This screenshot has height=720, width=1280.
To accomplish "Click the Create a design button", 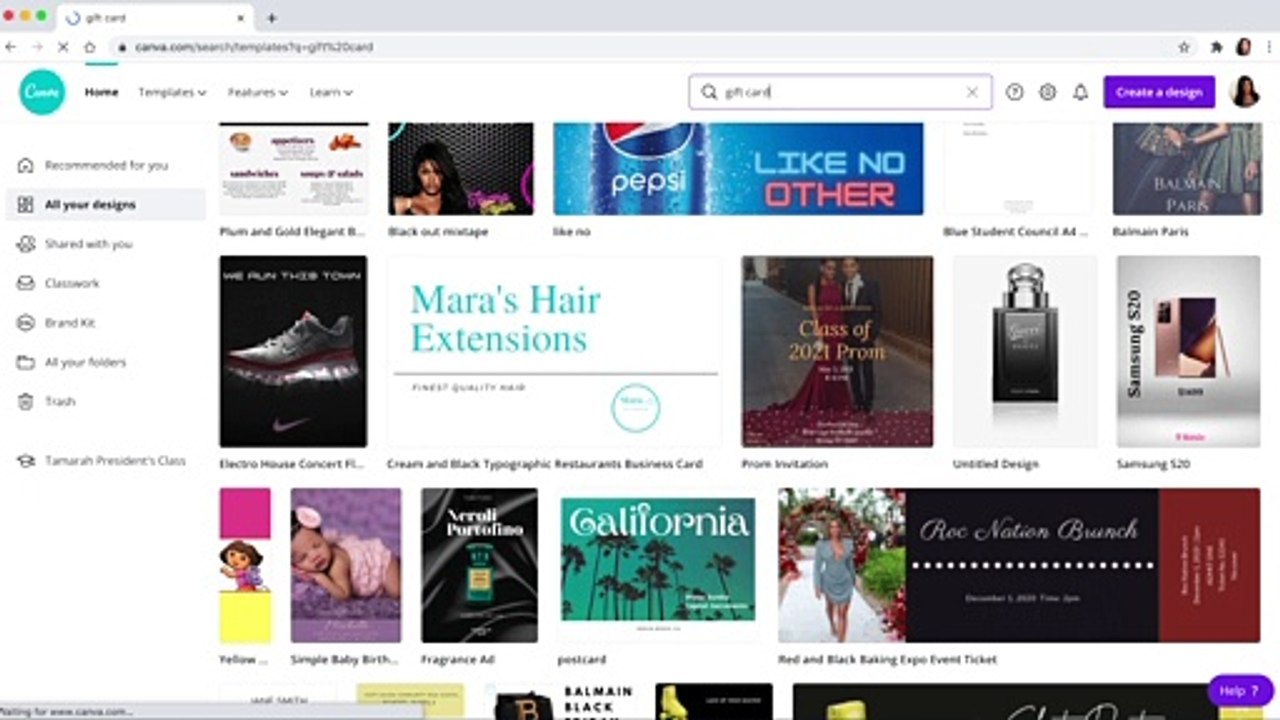I will click(x=1159, y=92).
